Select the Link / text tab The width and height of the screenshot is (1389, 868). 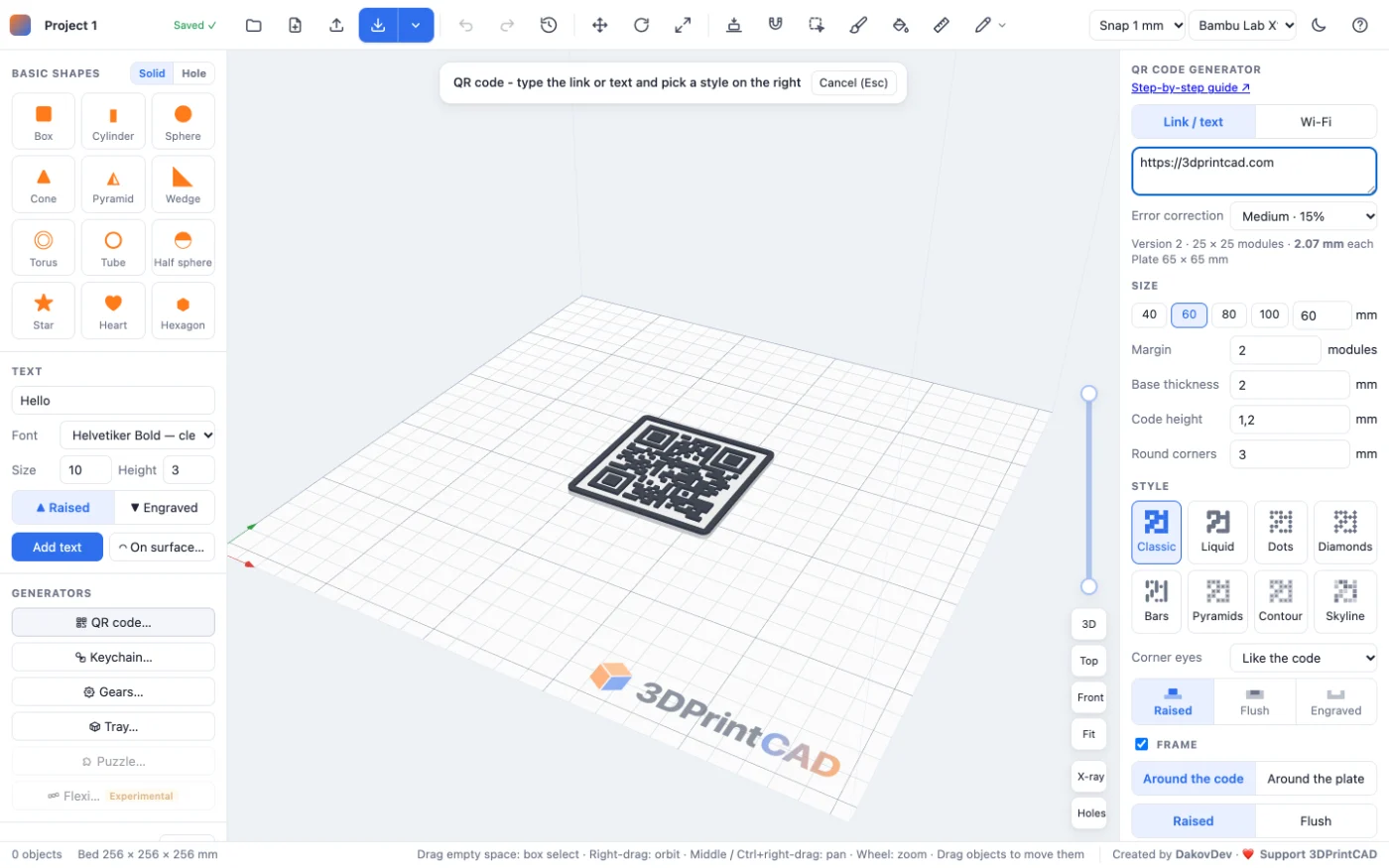tap(1194, 122)
